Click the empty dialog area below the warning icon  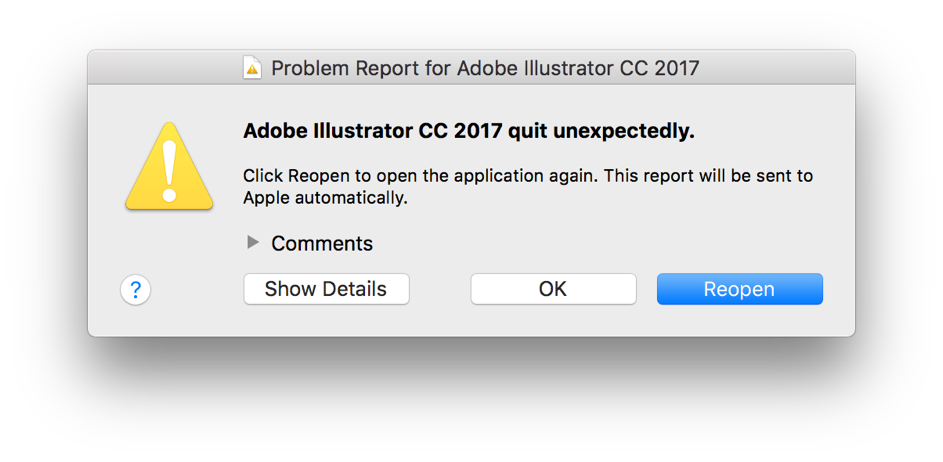tap(168, 245)
